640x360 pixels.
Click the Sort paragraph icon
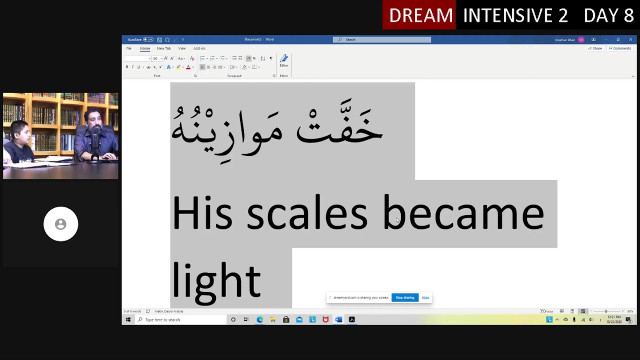click(263, 58)
